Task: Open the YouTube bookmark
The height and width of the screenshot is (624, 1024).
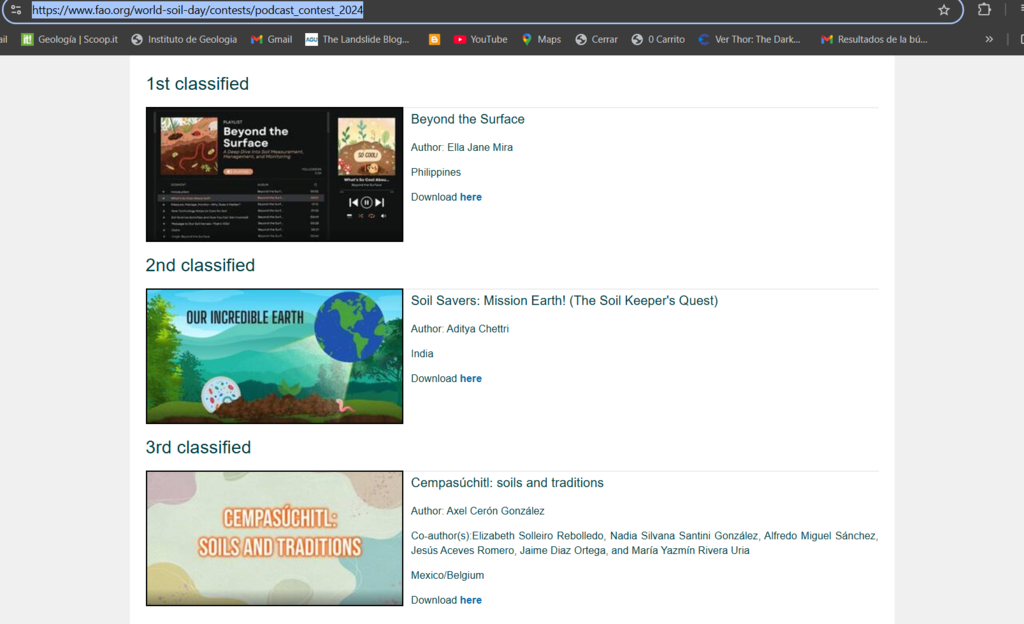Action: [481, 39]
